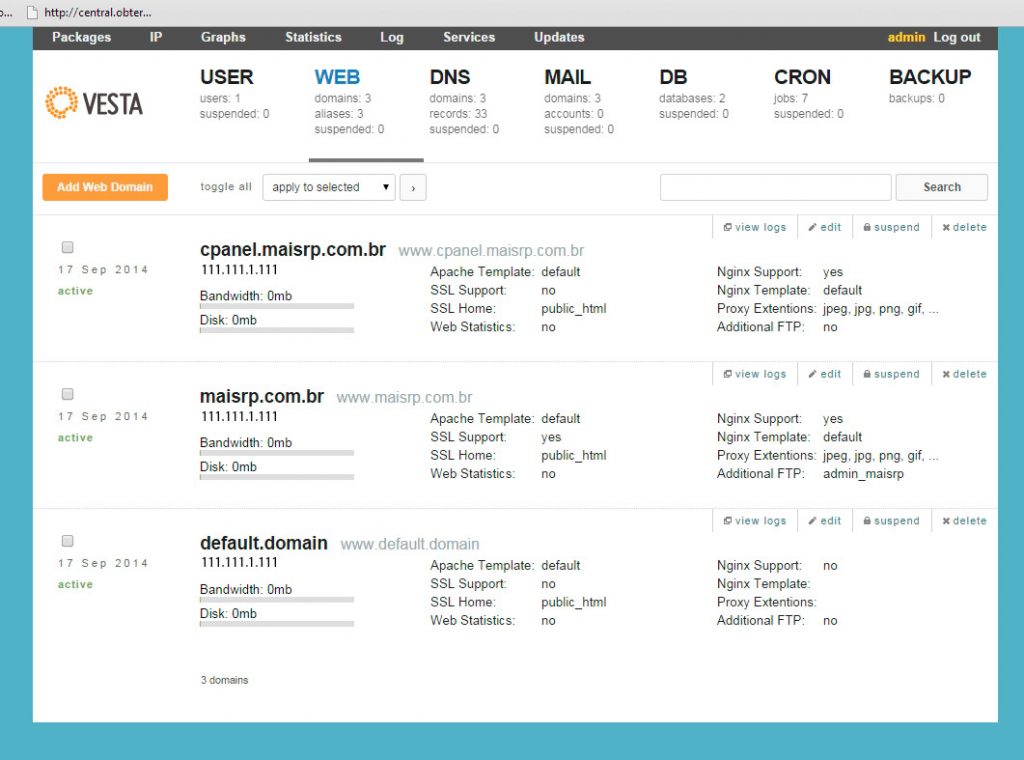Click delete X icon for maisrp.com.br
Screen dimensions: 1024x760
(x=946, y=375)
